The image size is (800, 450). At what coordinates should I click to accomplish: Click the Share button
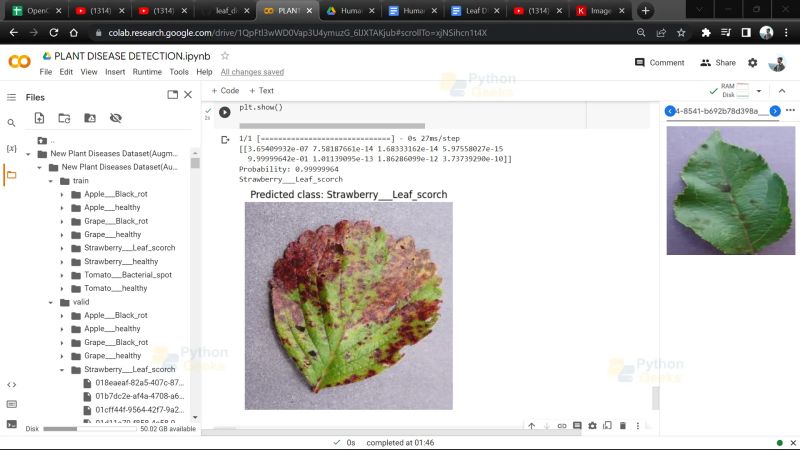point(718,62)
